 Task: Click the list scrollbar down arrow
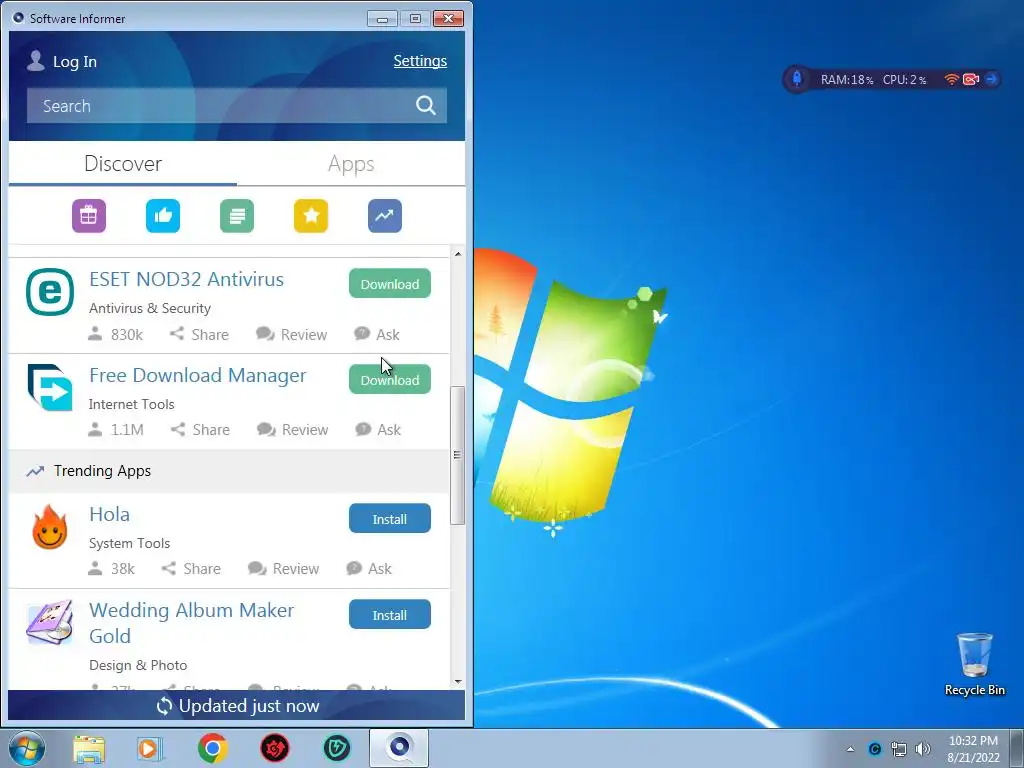click(458, 682)
